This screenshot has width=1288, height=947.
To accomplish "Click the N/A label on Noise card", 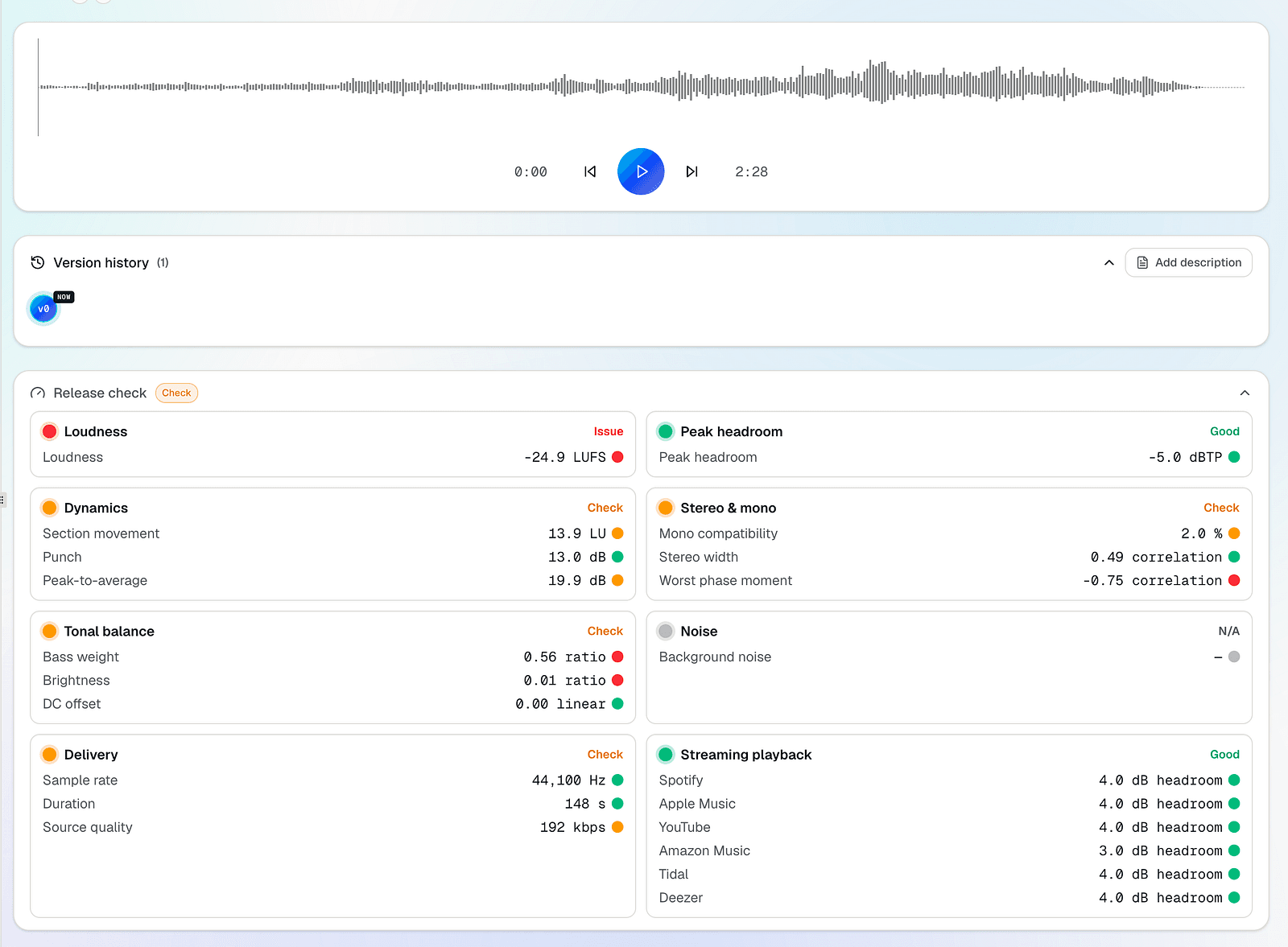I will 1228,631.
